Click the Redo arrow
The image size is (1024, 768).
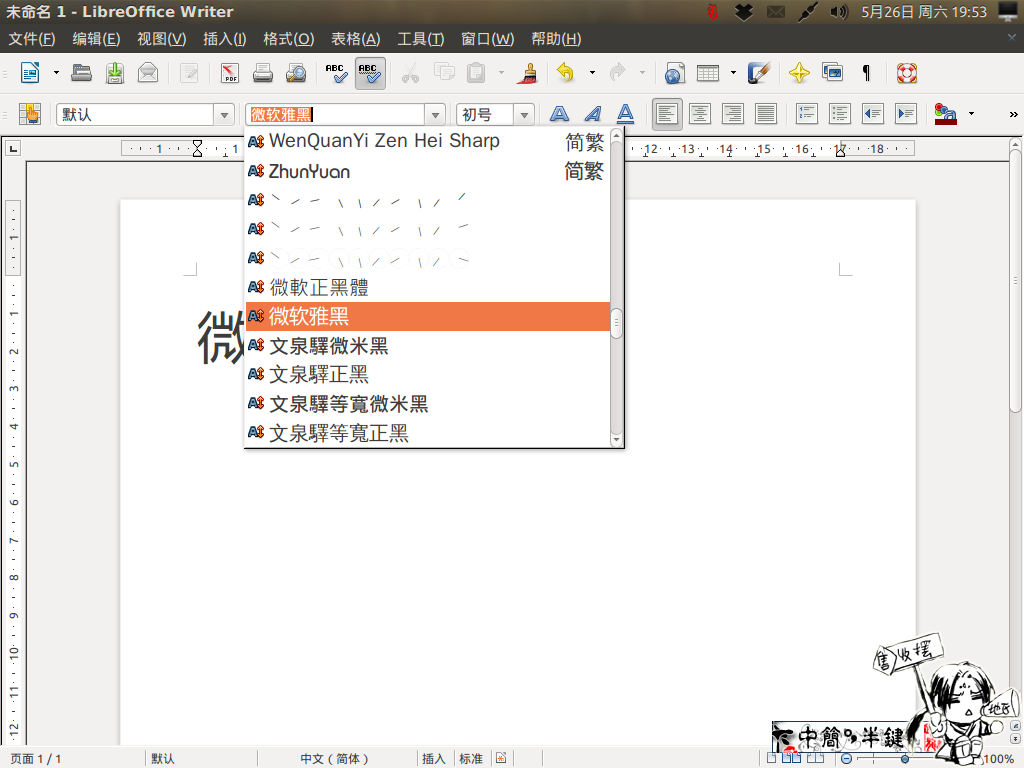tap(618, 72)
